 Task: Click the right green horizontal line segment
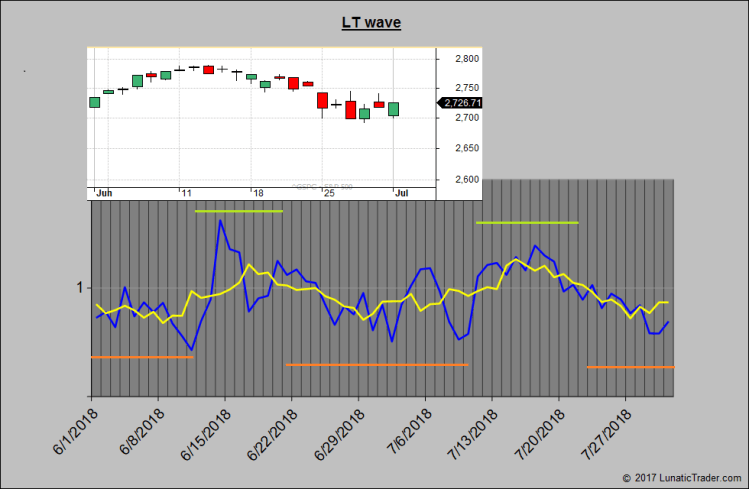pyautogui.click(x=528, y=222)
